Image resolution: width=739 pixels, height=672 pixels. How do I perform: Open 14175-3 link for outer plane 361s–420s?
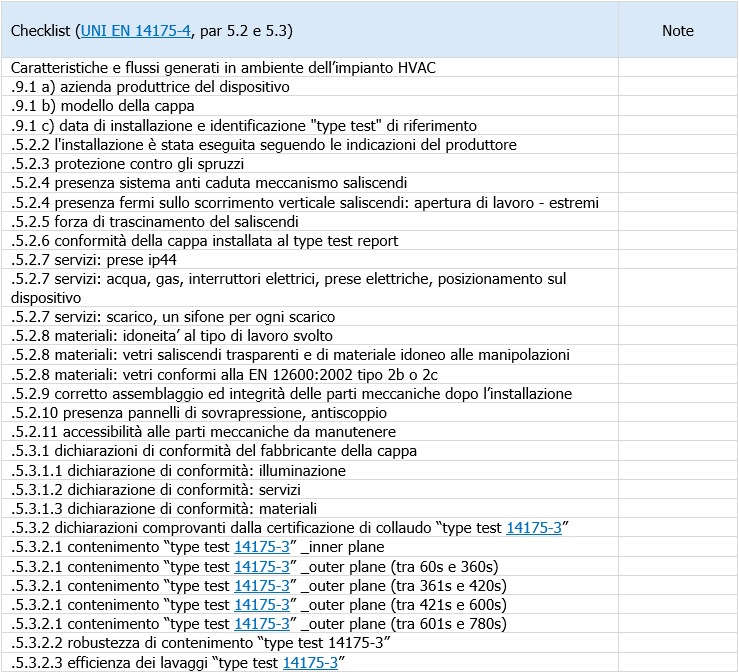pos(262,585)
